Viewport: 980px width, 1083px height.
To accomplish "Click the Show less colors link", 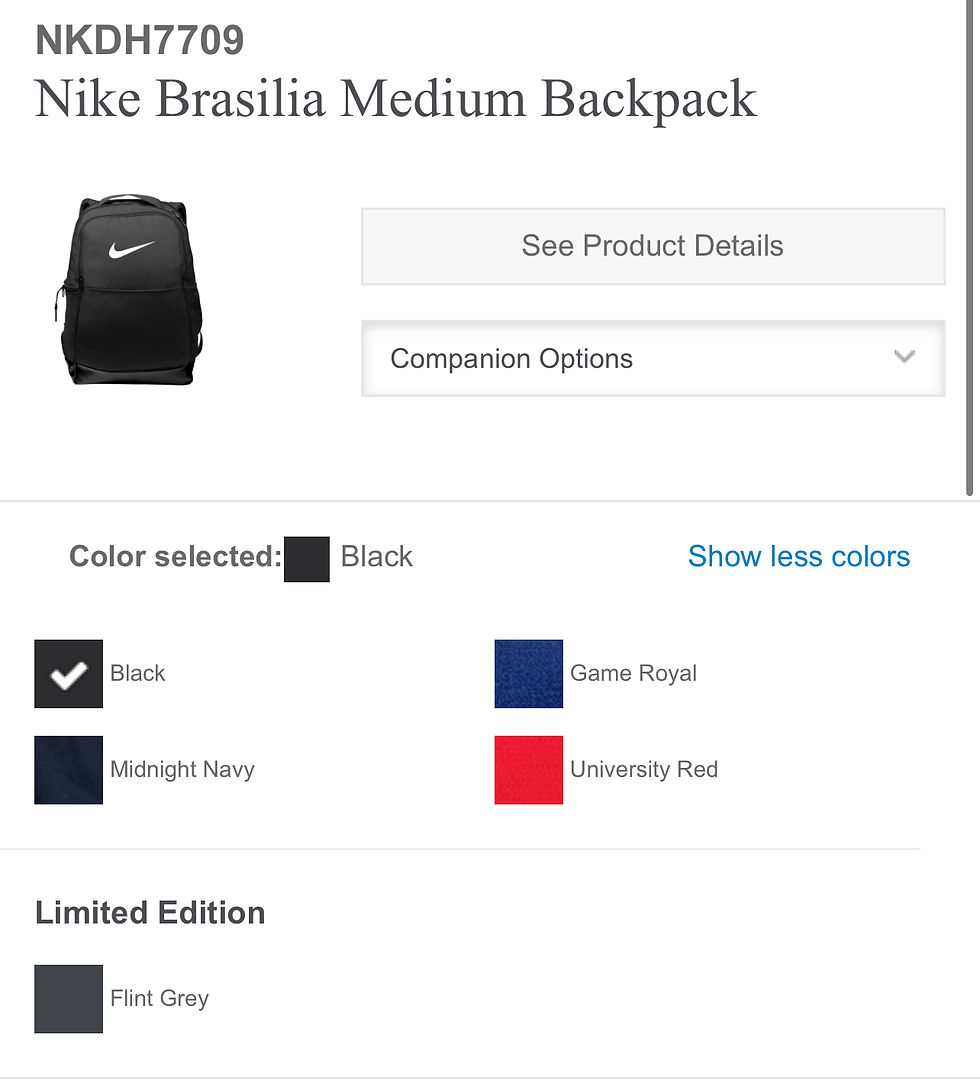I will click(798, 556).
